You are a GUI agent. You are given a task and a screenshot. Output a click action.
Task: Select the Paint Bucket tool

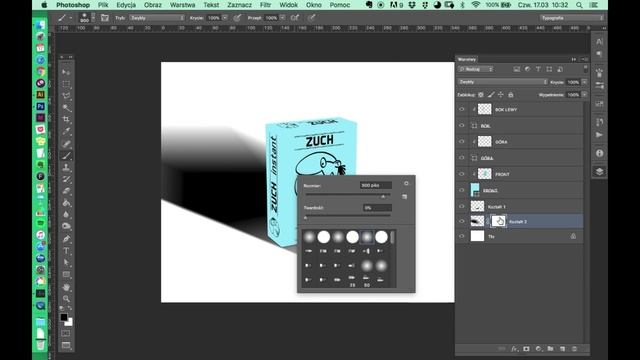pyautogui.click(x=66, y=203)
